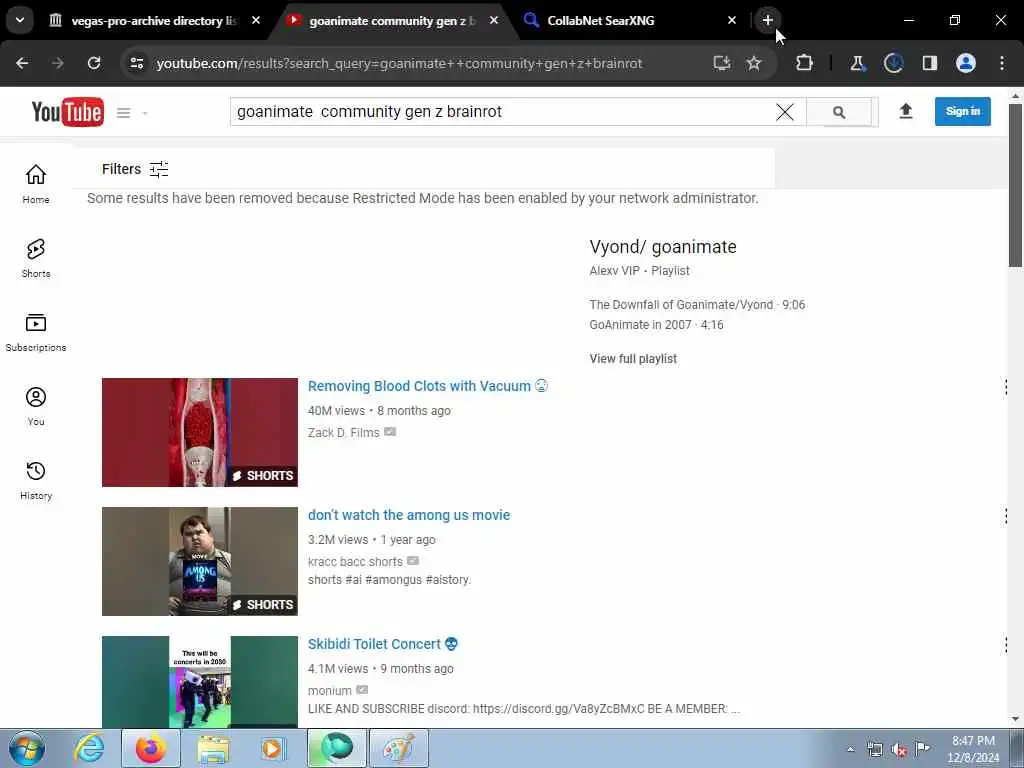Open Skibidi Toilet Concert video title

(x=383, y=644)
